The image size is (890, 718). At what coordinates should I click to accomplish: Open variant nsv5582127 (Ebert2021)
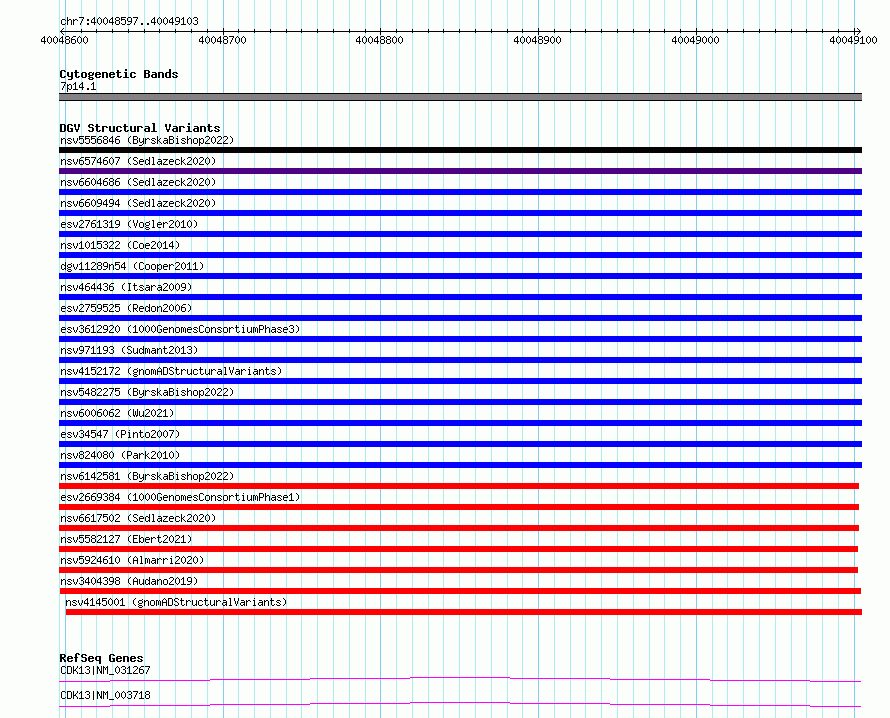pyautogui.click(x=126, y=539)
